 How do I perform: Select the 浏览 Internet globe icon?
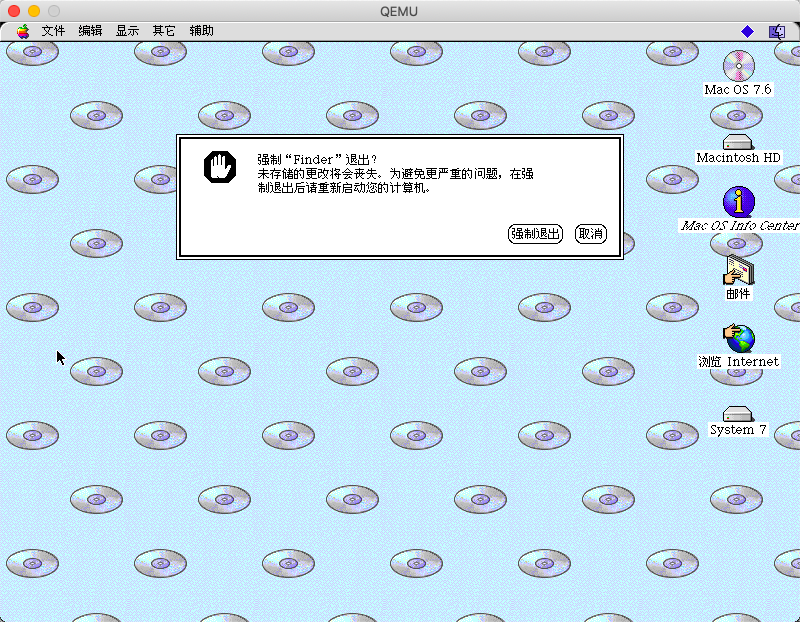[x=738, y=338]
